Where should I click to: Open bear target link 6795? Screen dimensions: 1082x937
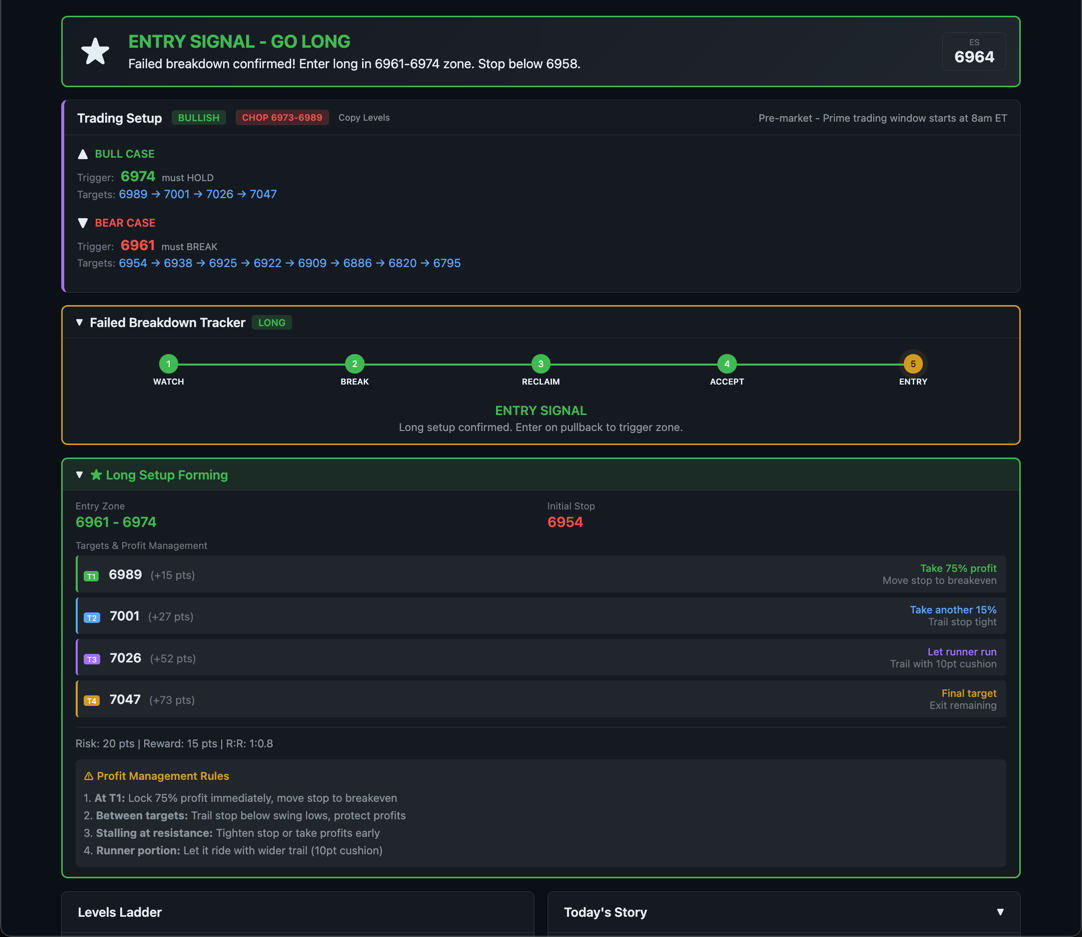point(446,263)
